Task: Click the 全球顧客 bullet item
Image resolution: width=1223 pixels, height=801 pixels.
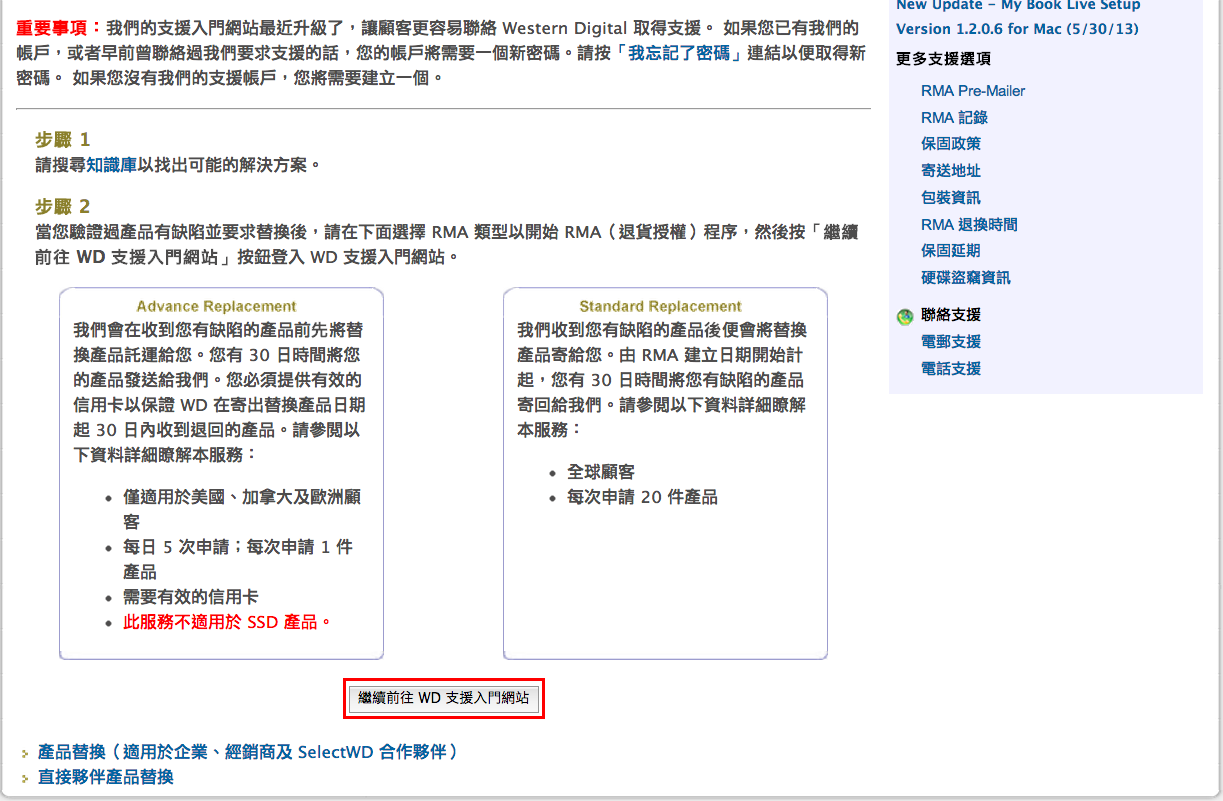Action: click(x=601, y=472)
